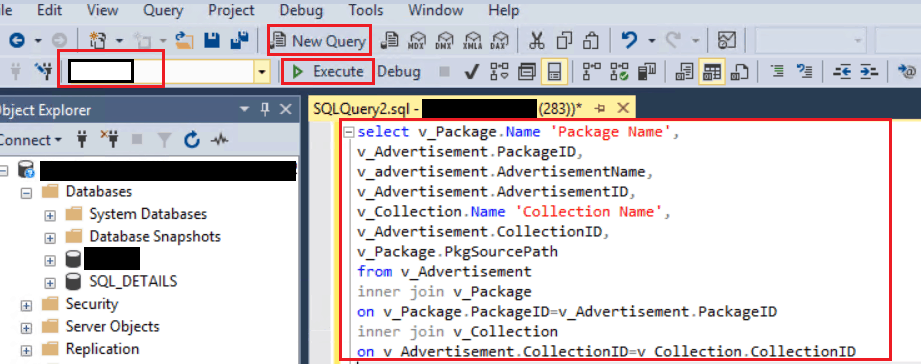Parse the query with the checkmark icon
921x364 pixels.
point(471,72)
